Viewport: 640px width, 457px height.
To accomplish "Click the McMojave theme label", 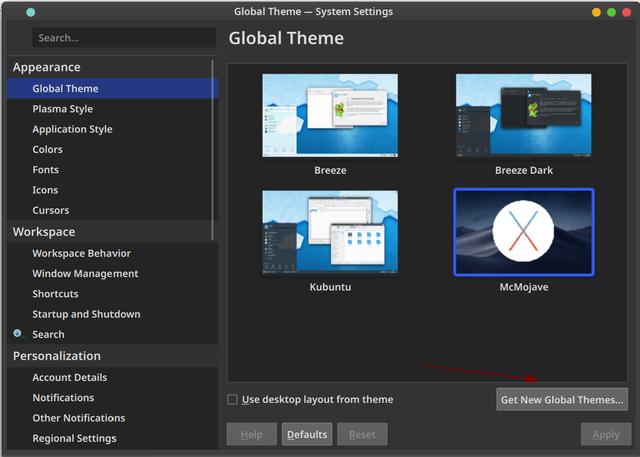I will pos(524,287).
